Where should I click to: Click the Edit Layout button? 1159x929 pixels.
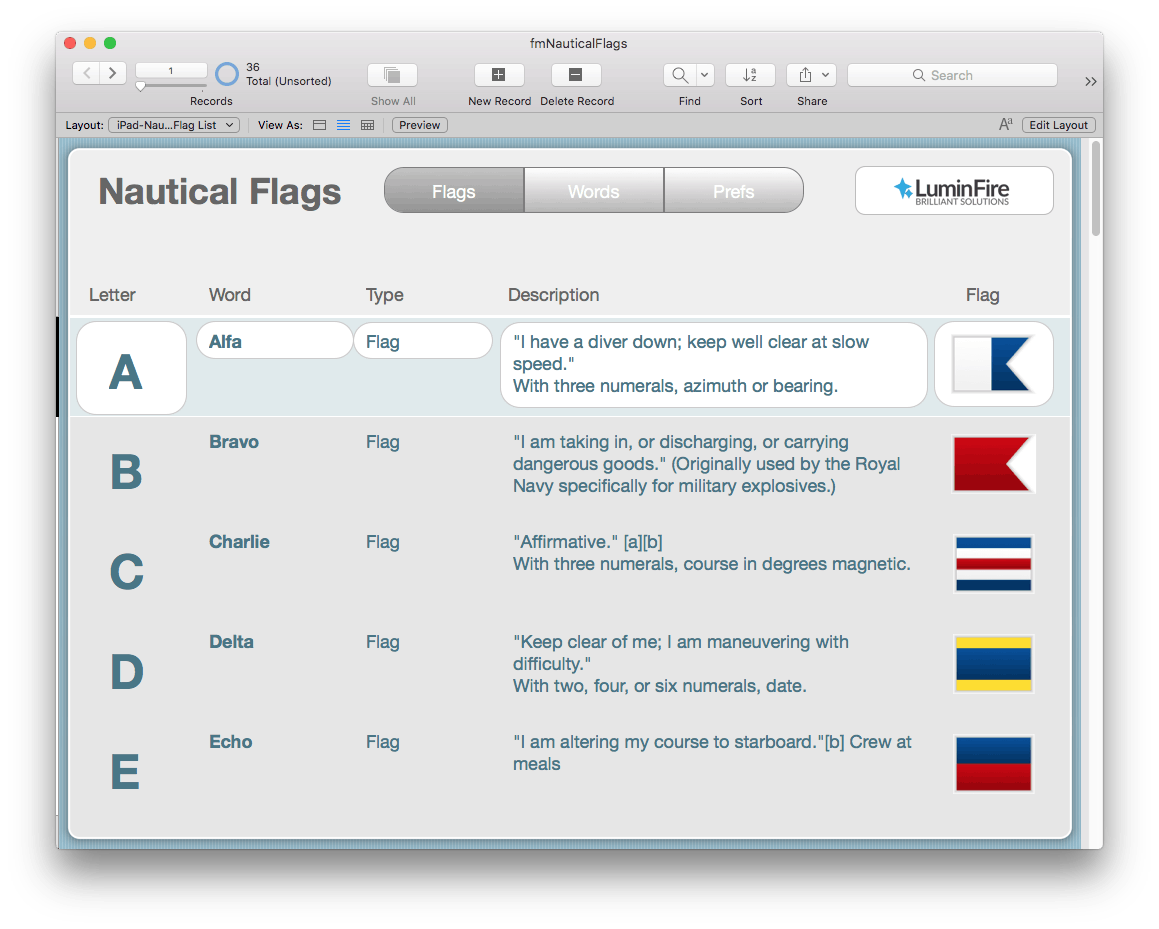coord(1058,125)
